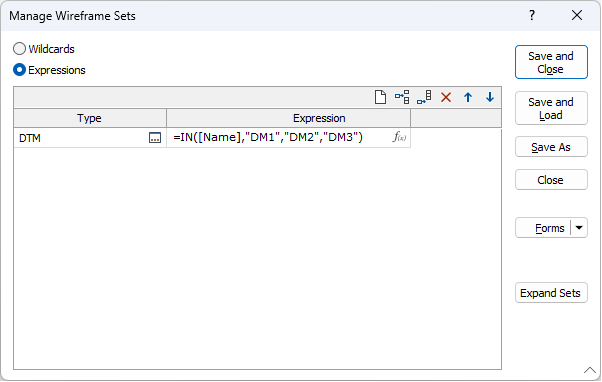The image size is (602, 382).
Task: Click the new blank row icon
Action: click(x=380, y=97)
